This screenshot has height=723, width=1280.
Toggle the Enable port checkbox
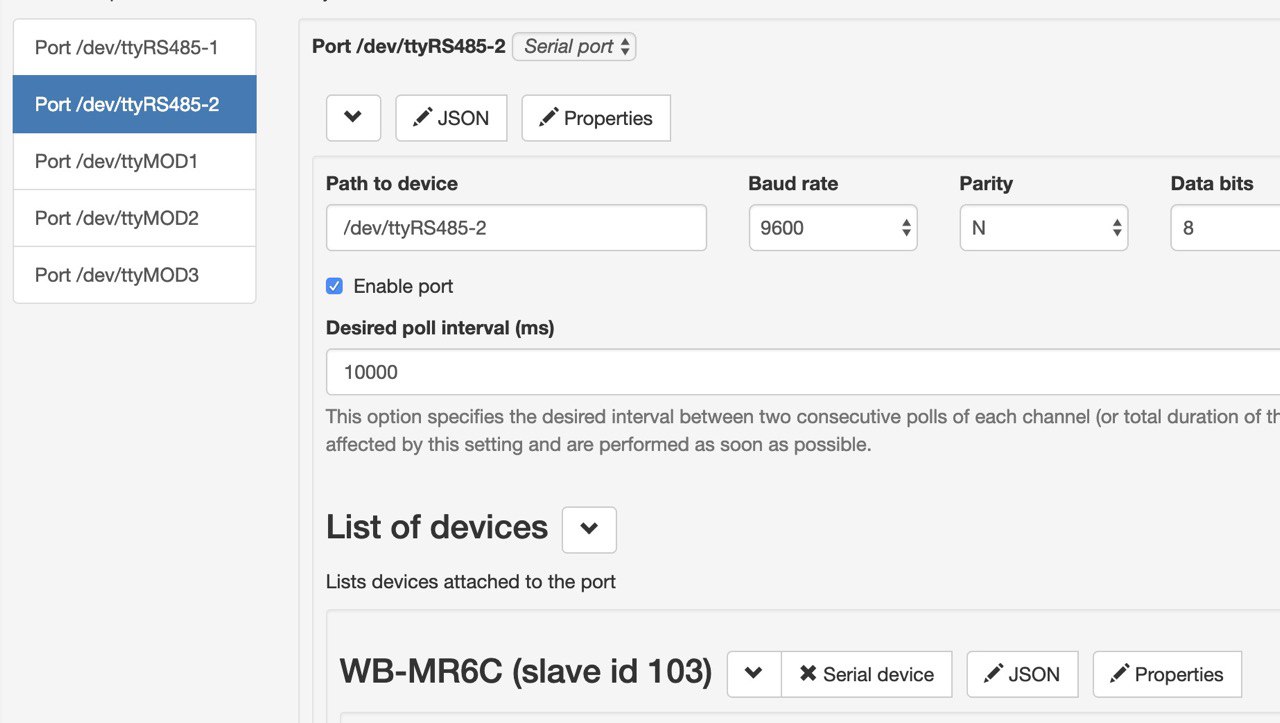(335, 286)
